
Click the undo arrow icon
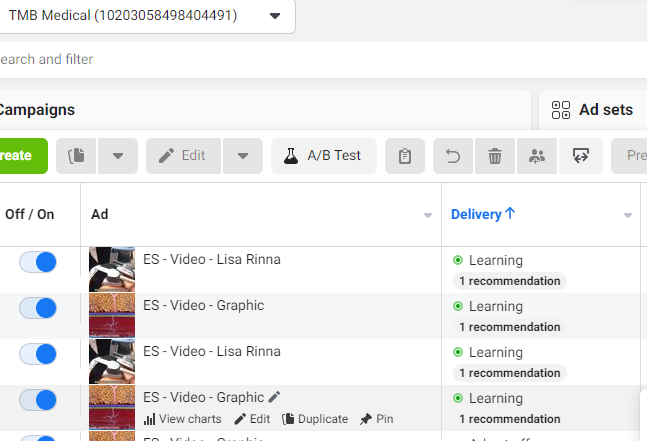[x=453, y=156]
